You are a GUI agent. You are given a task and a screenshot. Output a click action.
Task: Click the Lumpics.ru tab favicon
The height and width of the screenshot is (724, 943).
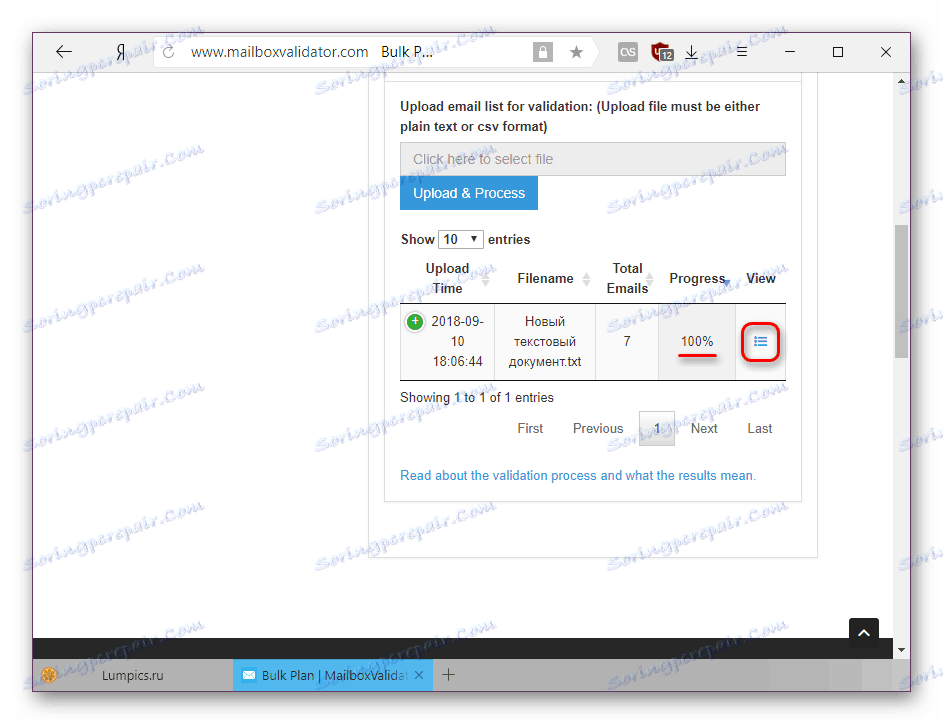tap(49, 675)
